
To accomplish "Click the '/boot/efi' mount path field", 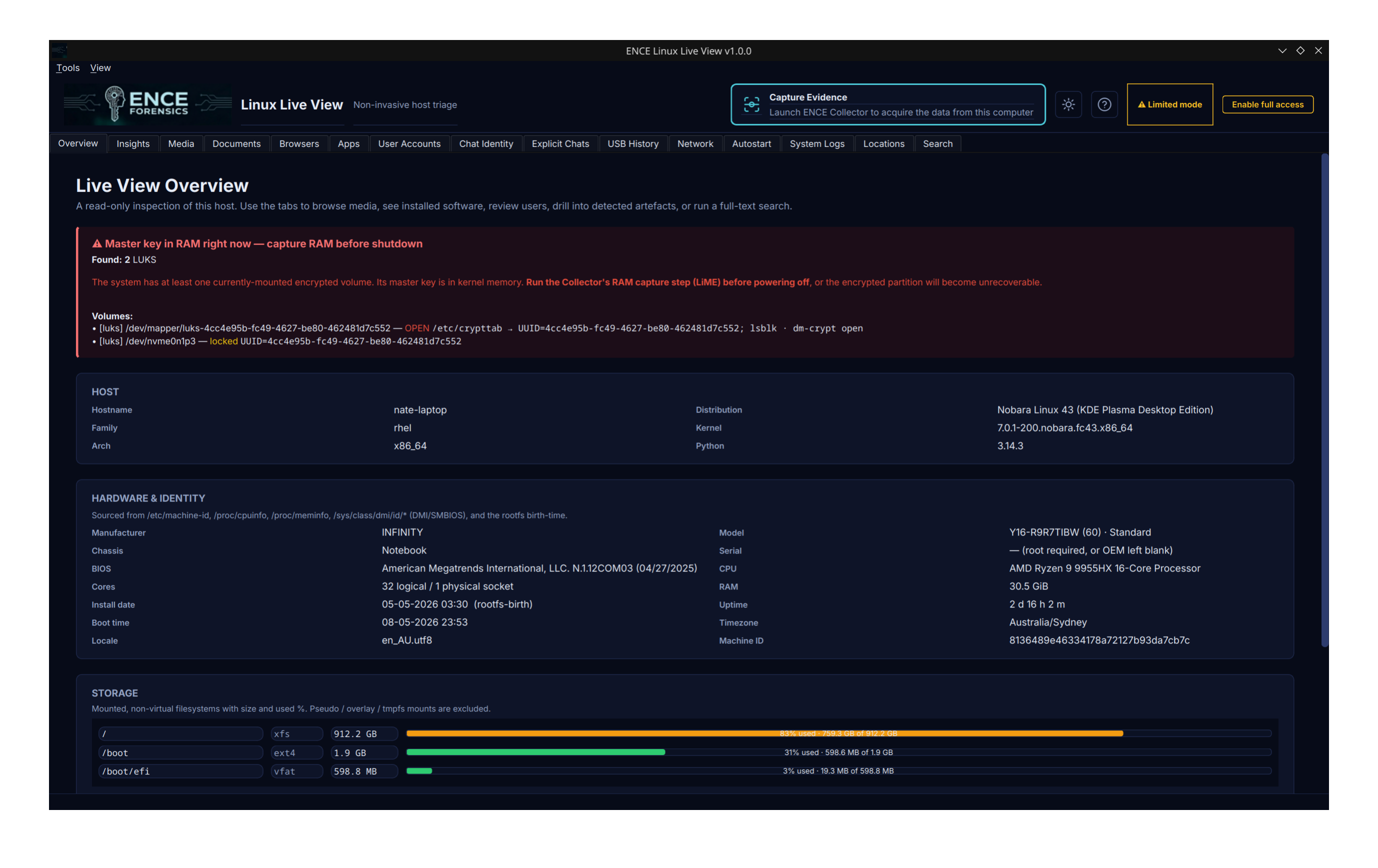I will point(180,772).
